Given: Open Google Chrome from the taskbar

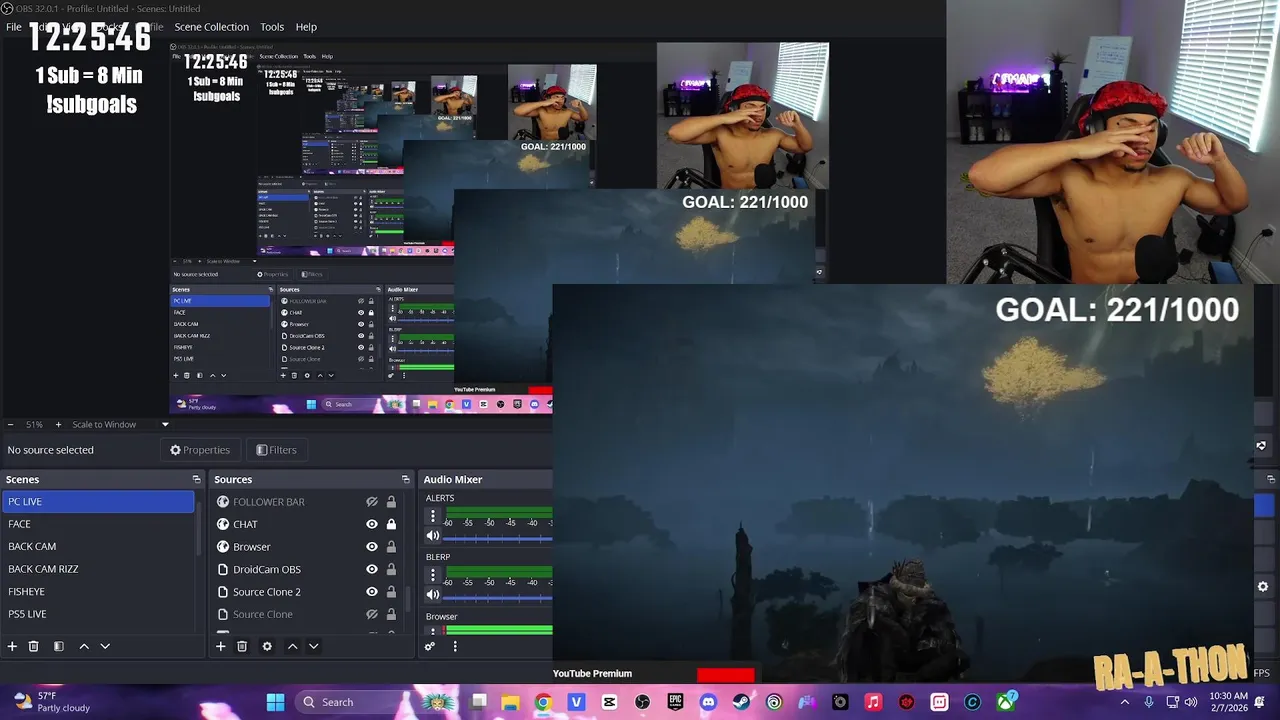Looking at the screenshot, I should [x=543, y=702].
